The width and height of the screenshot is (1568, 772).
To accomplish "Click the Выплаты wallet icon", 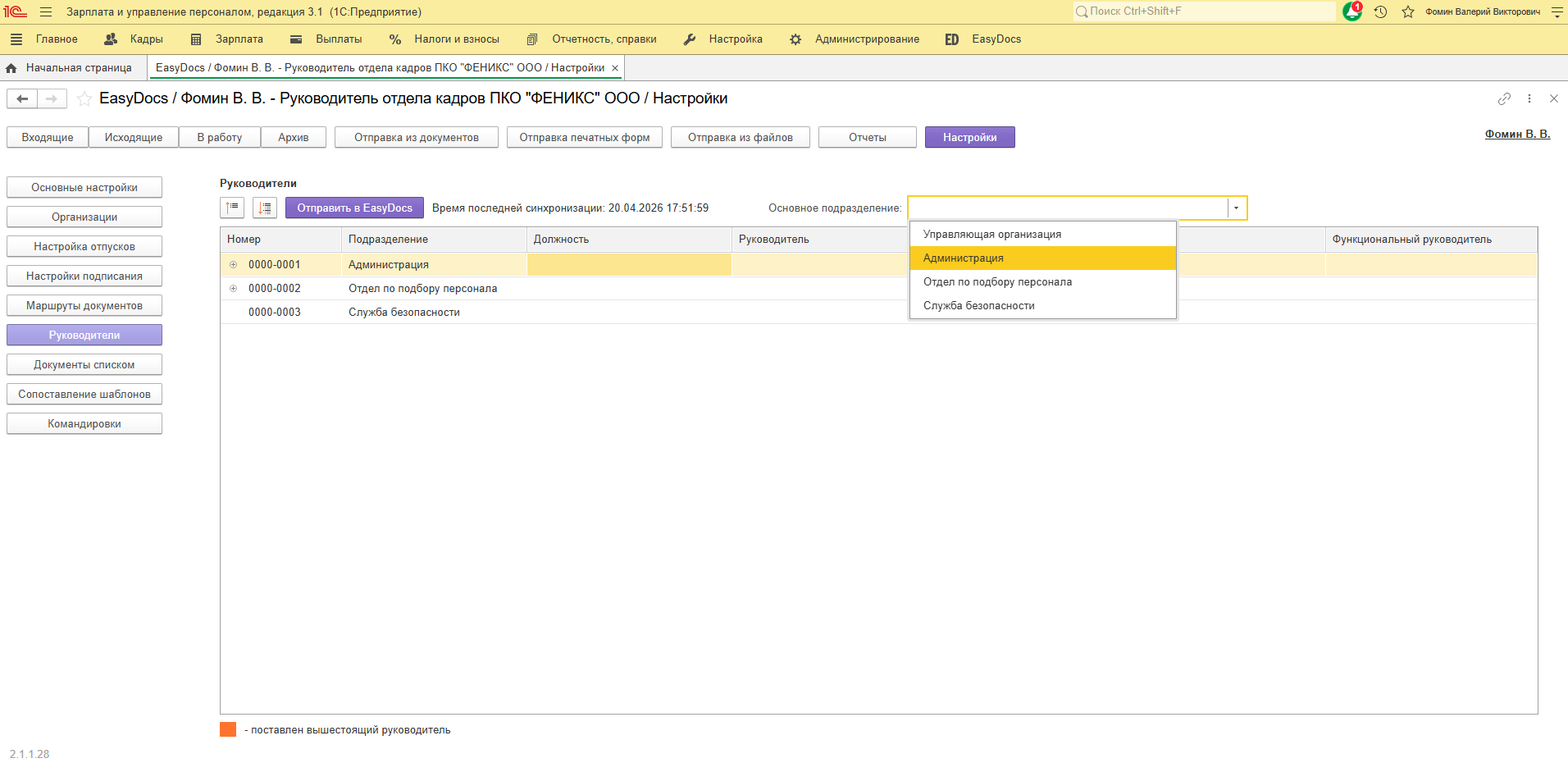I will [x=296, y=39].
